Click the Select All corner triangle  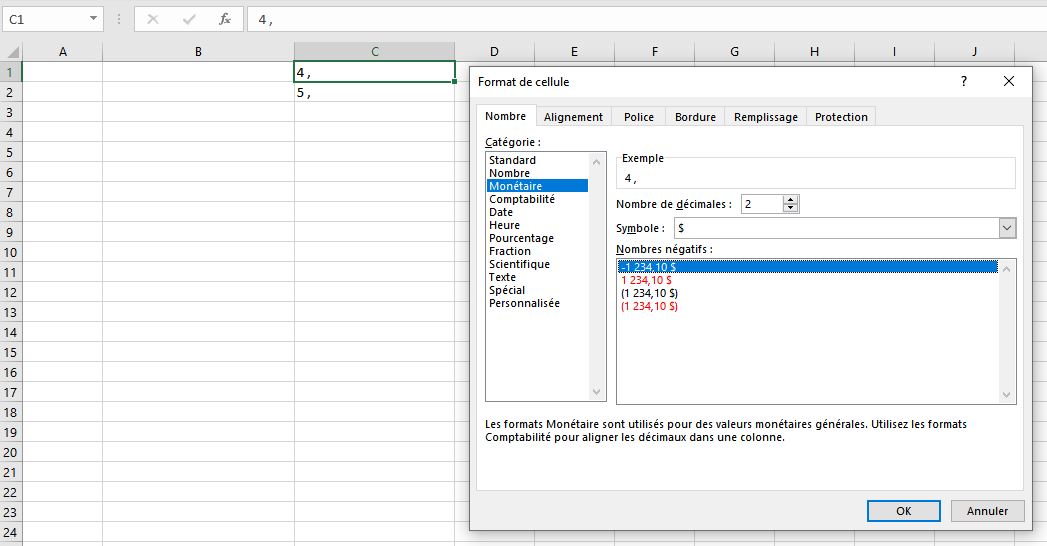(x=12, y=52)
